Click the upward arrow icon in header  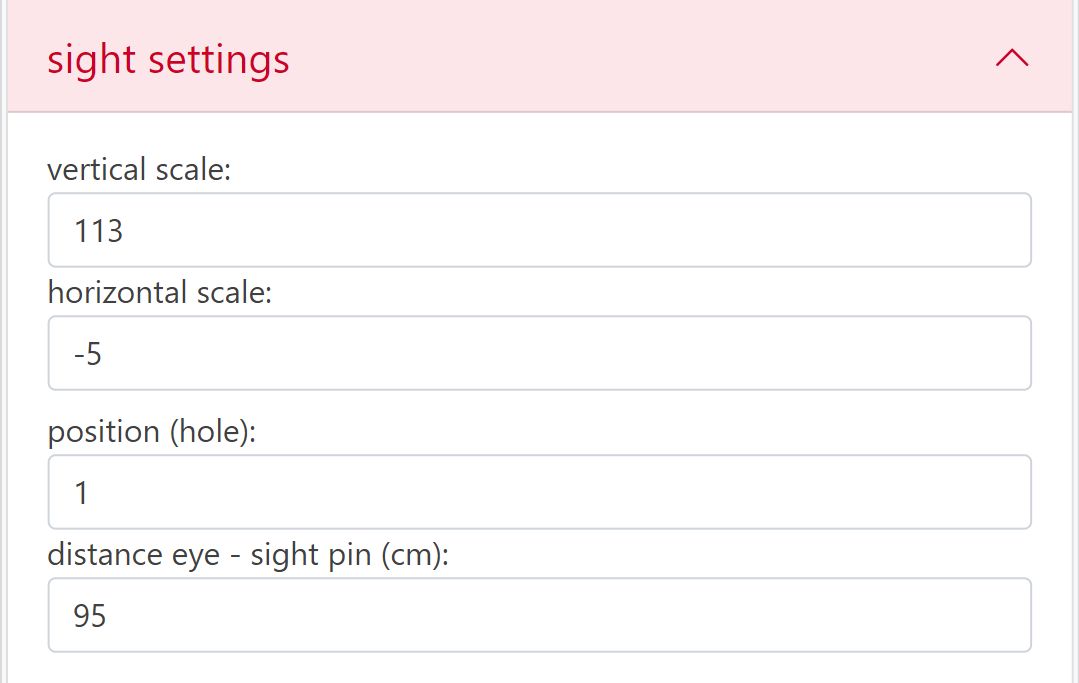click(x=1012, y=58)
